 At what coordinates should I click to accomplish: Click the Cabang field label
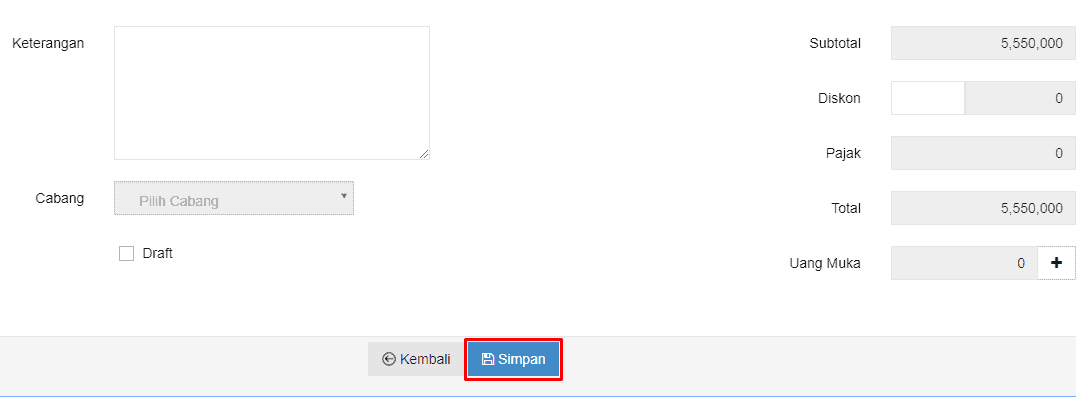[x=60, y=198]
